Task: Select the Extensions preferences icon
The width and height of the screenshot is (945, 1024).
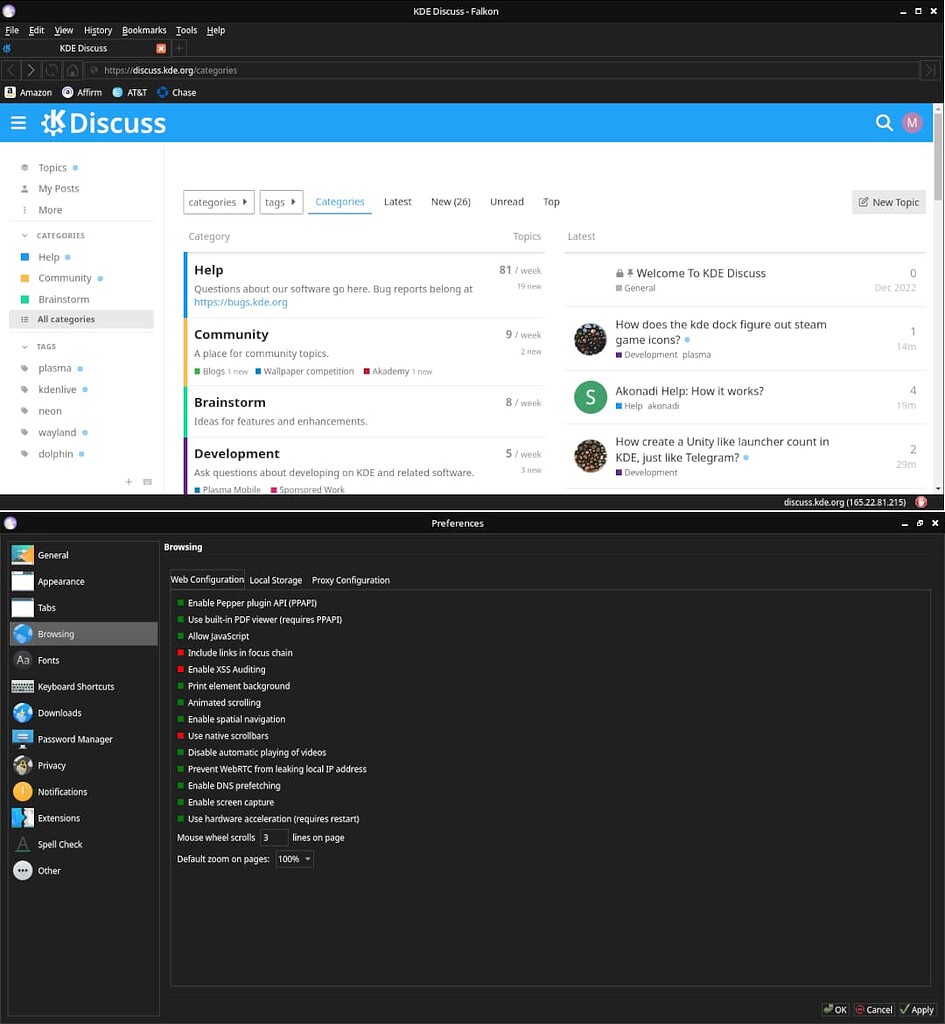Action: click(22, 817)
